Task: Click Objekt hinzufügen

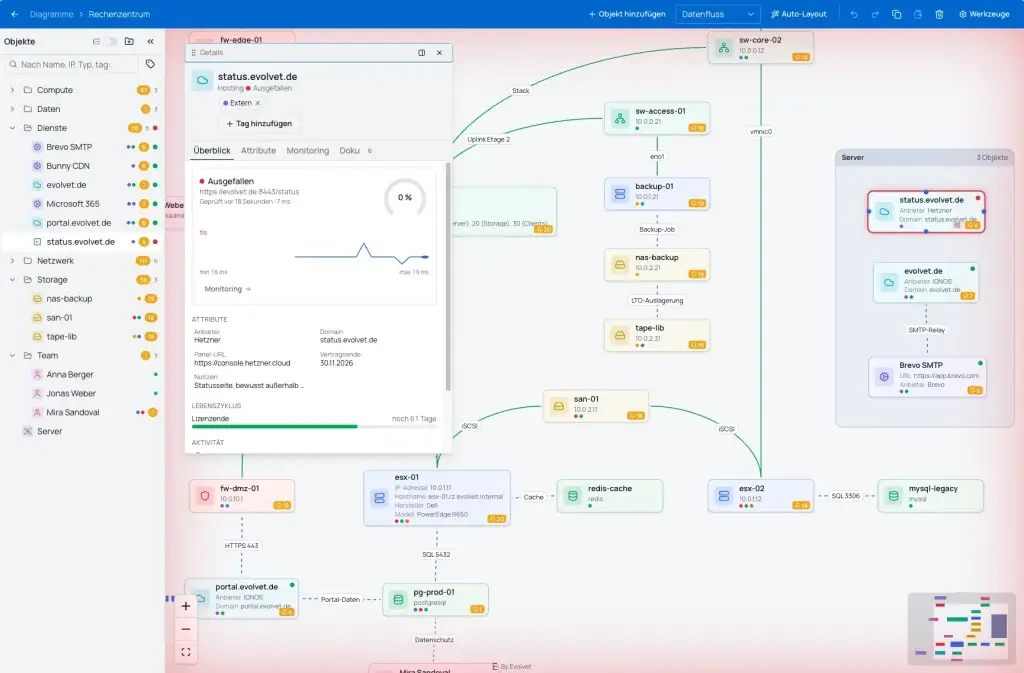Action: (627, 14)
